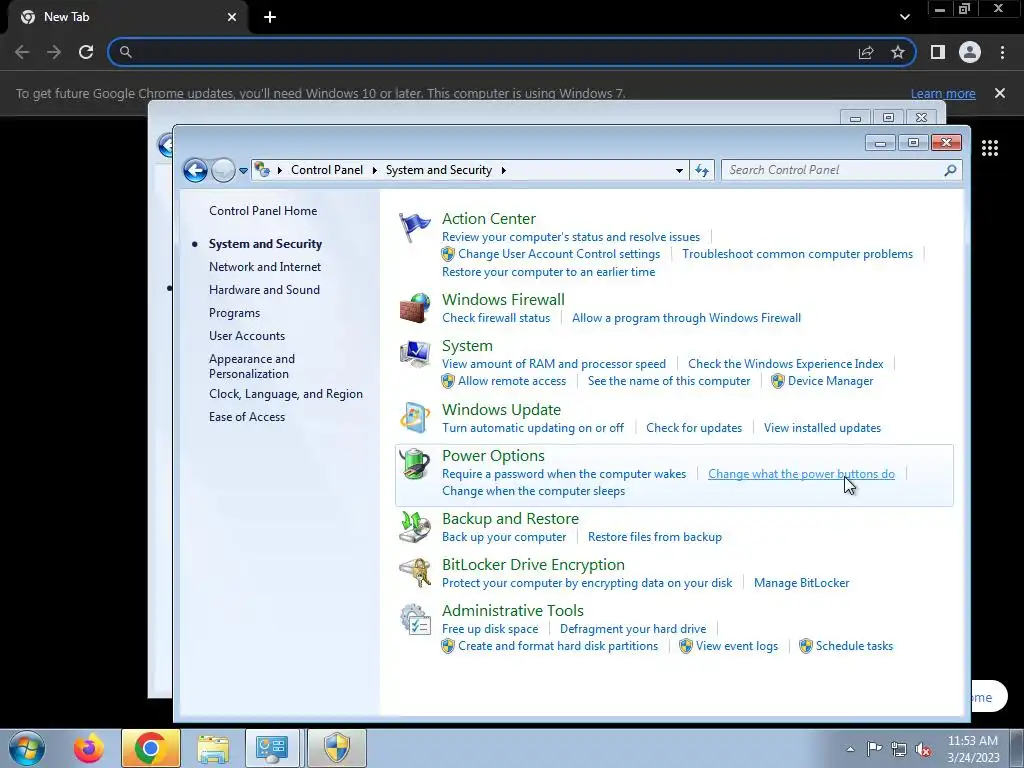Open Change User Account Control settings
The height and width of the screenshot is (768, 1024).
point(559,254)
